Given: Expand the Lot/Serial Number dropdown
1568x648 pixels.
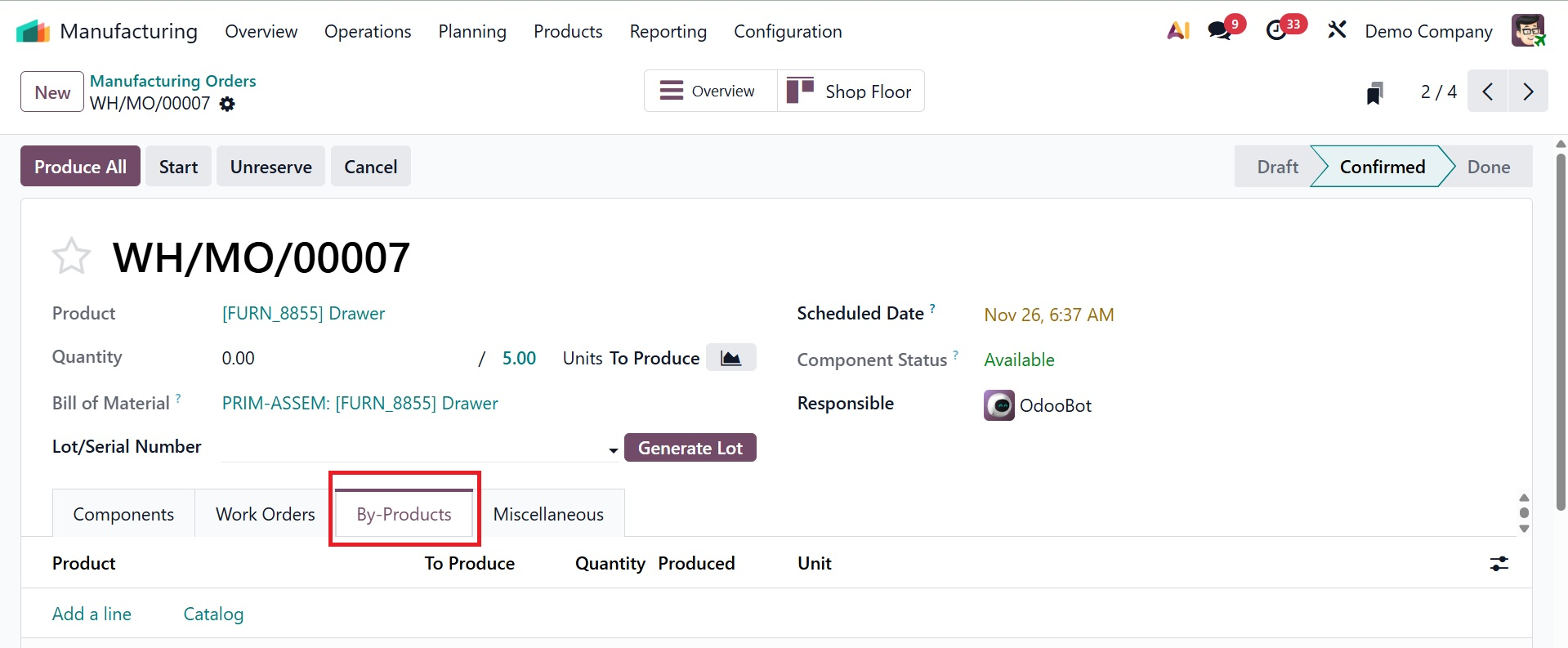Looking at the screenshot, I should click(613, 449).
